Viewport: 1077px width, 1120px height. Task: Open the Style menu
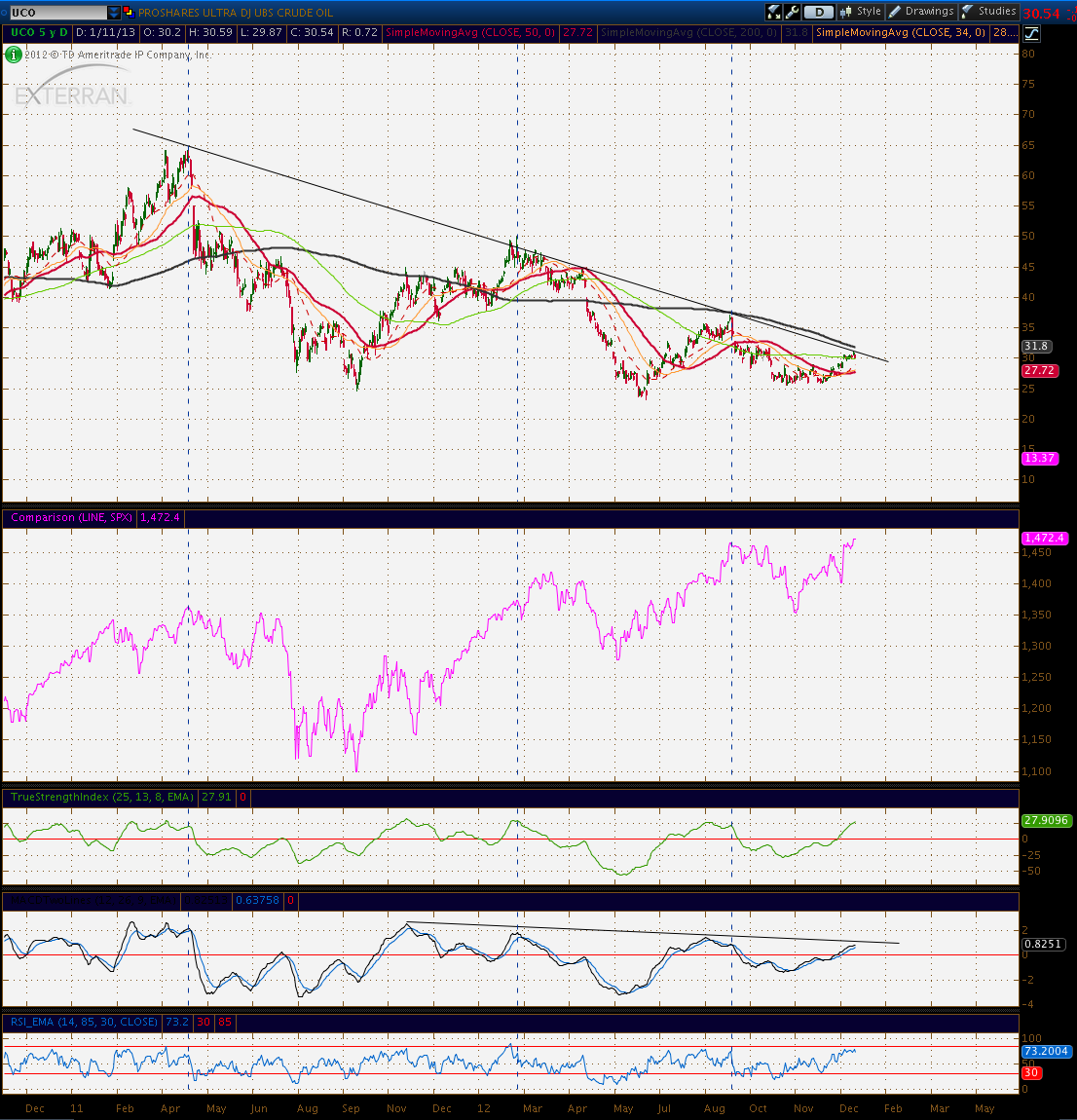tap(861, 12)
